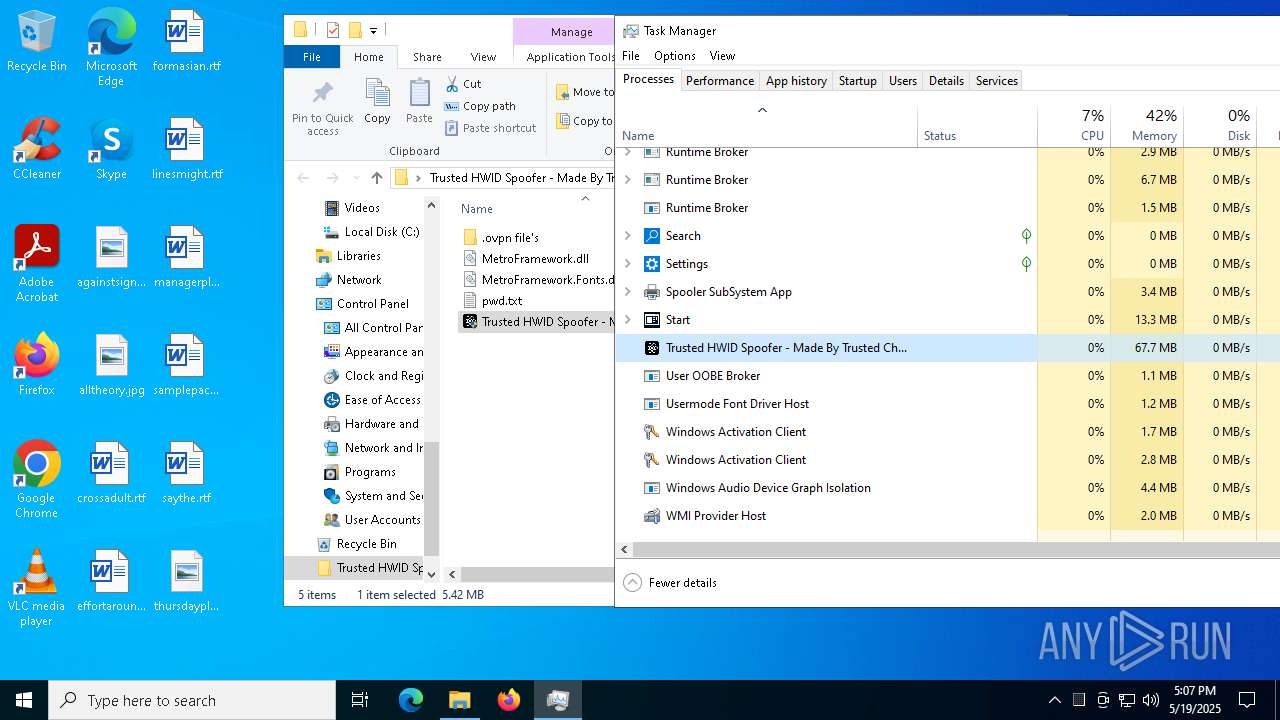Launch VLC media player shortcut

[37, 588]
